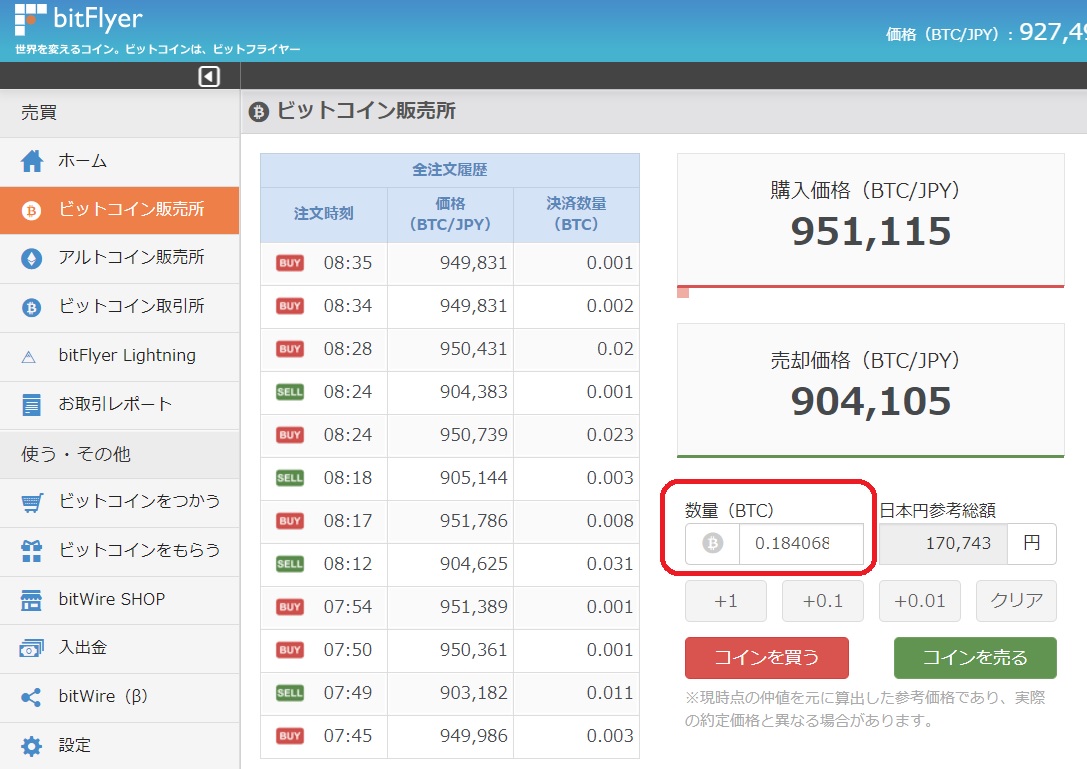
Task: Click the 価格 (BTC/JPY) ticker in the header
Action: (x=986, y=33)
